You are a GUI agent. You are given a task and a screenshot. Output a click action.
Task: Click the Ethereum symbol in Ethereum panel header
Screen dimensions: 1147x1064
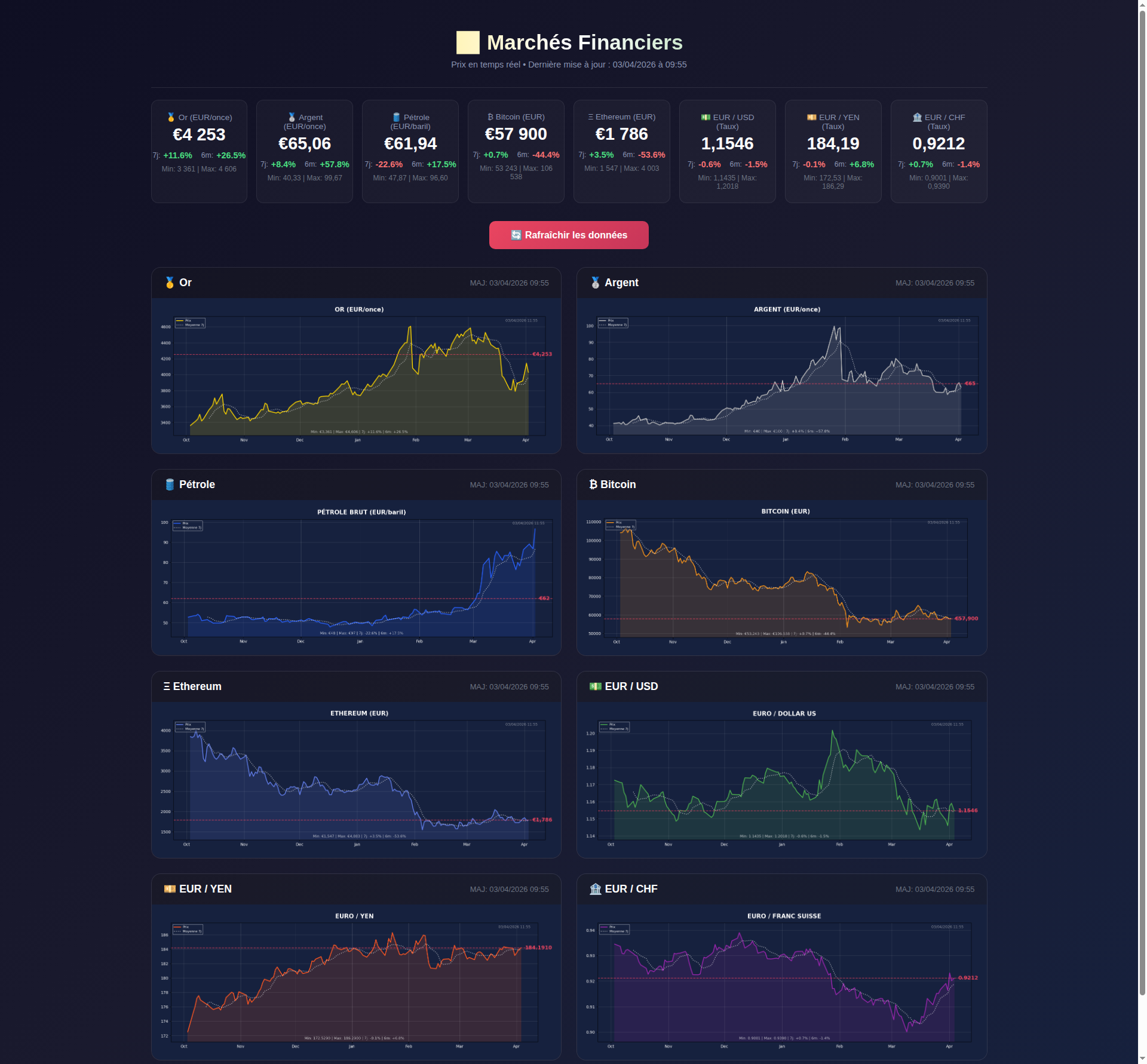point(167,686)
